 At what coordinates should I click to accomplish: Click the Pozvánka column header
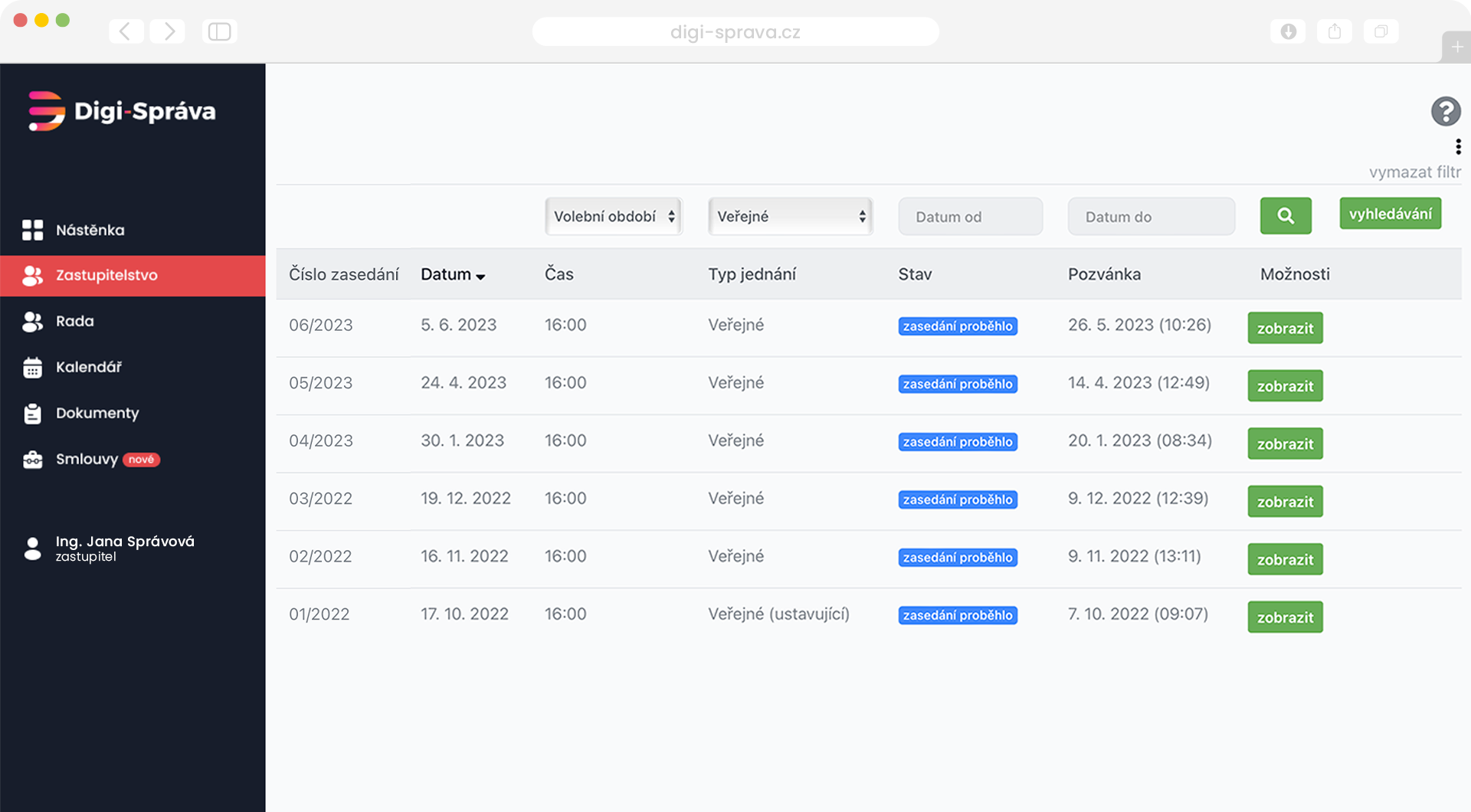[x=1104, y=274]
